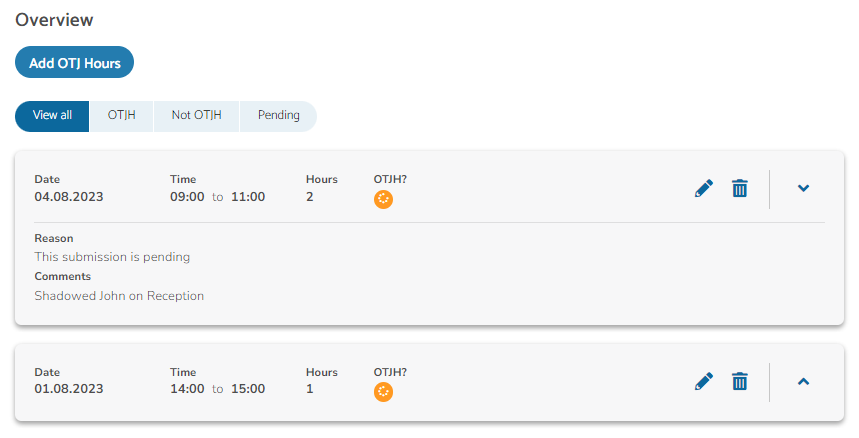Delete the 01.08.2023 entry using trash icon
This screenshot has height=438, width=859.
pyautogui.click(x=740, y=381)
